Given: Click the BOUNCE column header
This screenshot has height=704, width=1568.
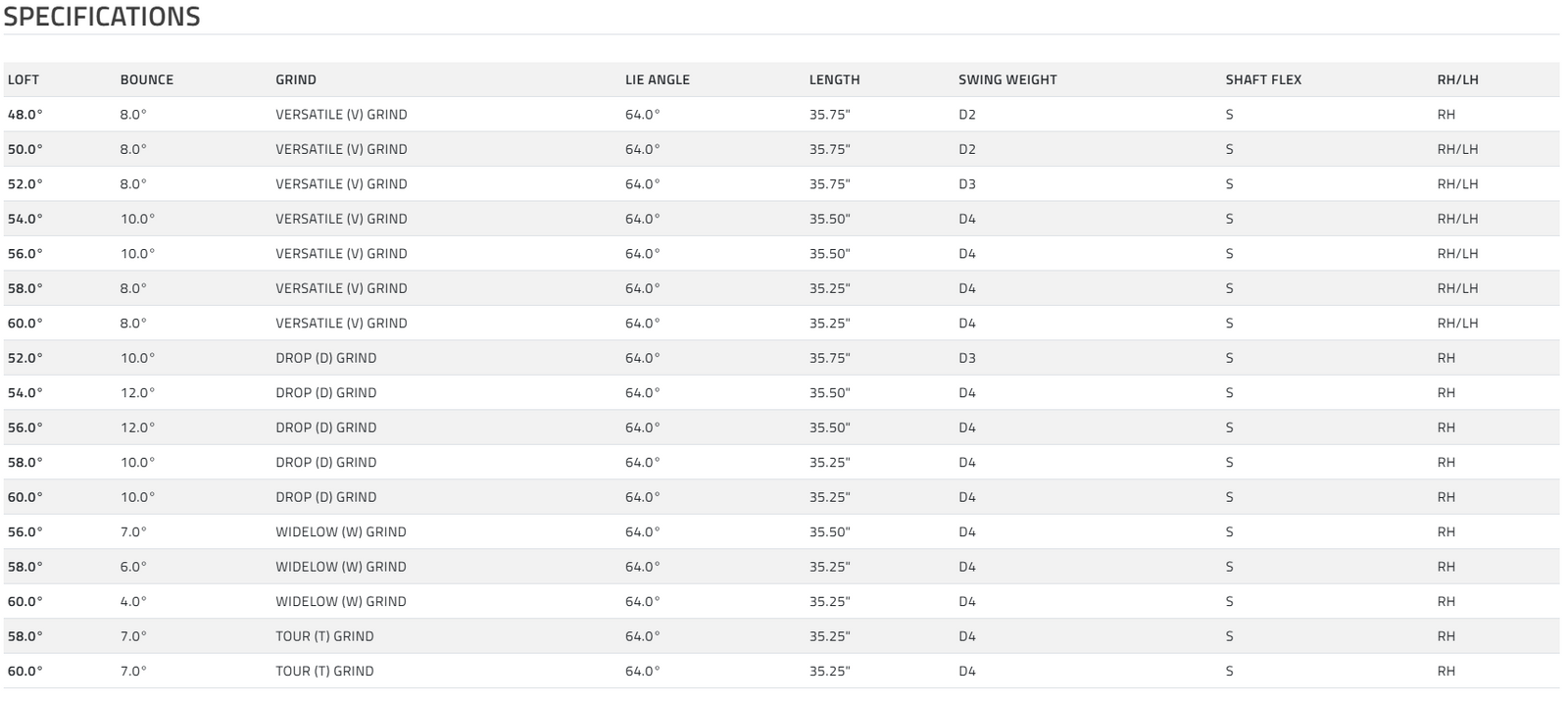Looking at the screenshot, I should [x=147, y=79].
